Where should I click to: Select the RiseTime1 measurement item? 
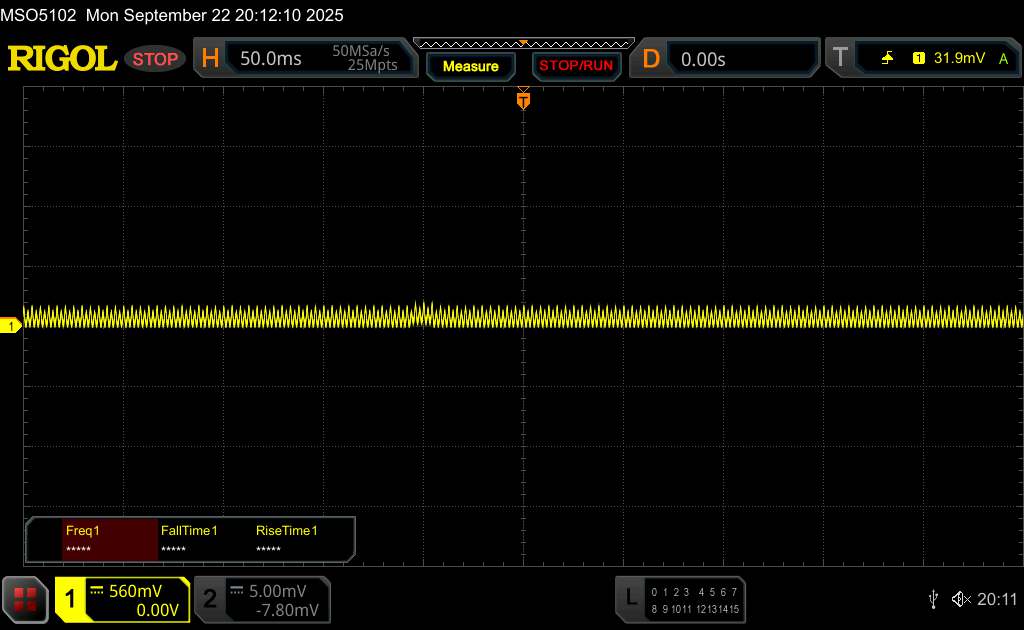pyautogui.click(x=286, y=539)
